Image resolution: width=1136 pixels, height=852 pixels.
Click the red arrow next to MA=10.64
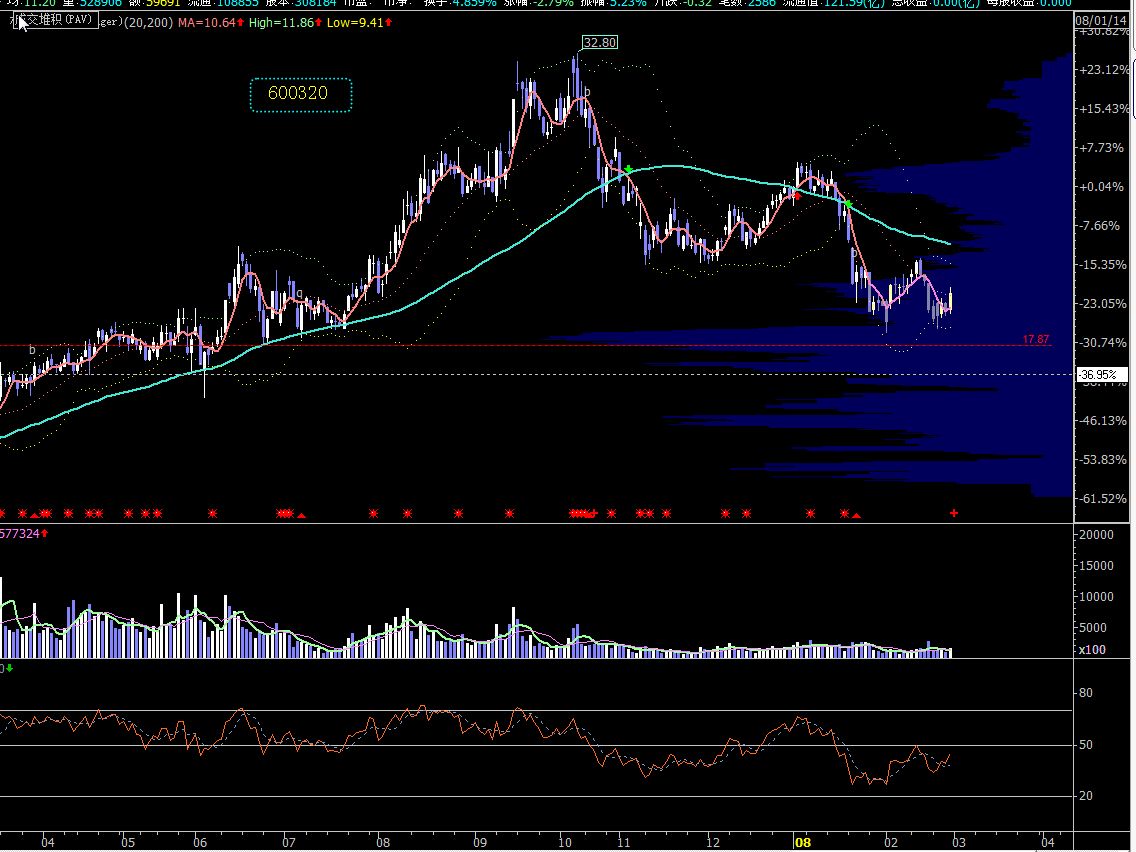[241, 22]
